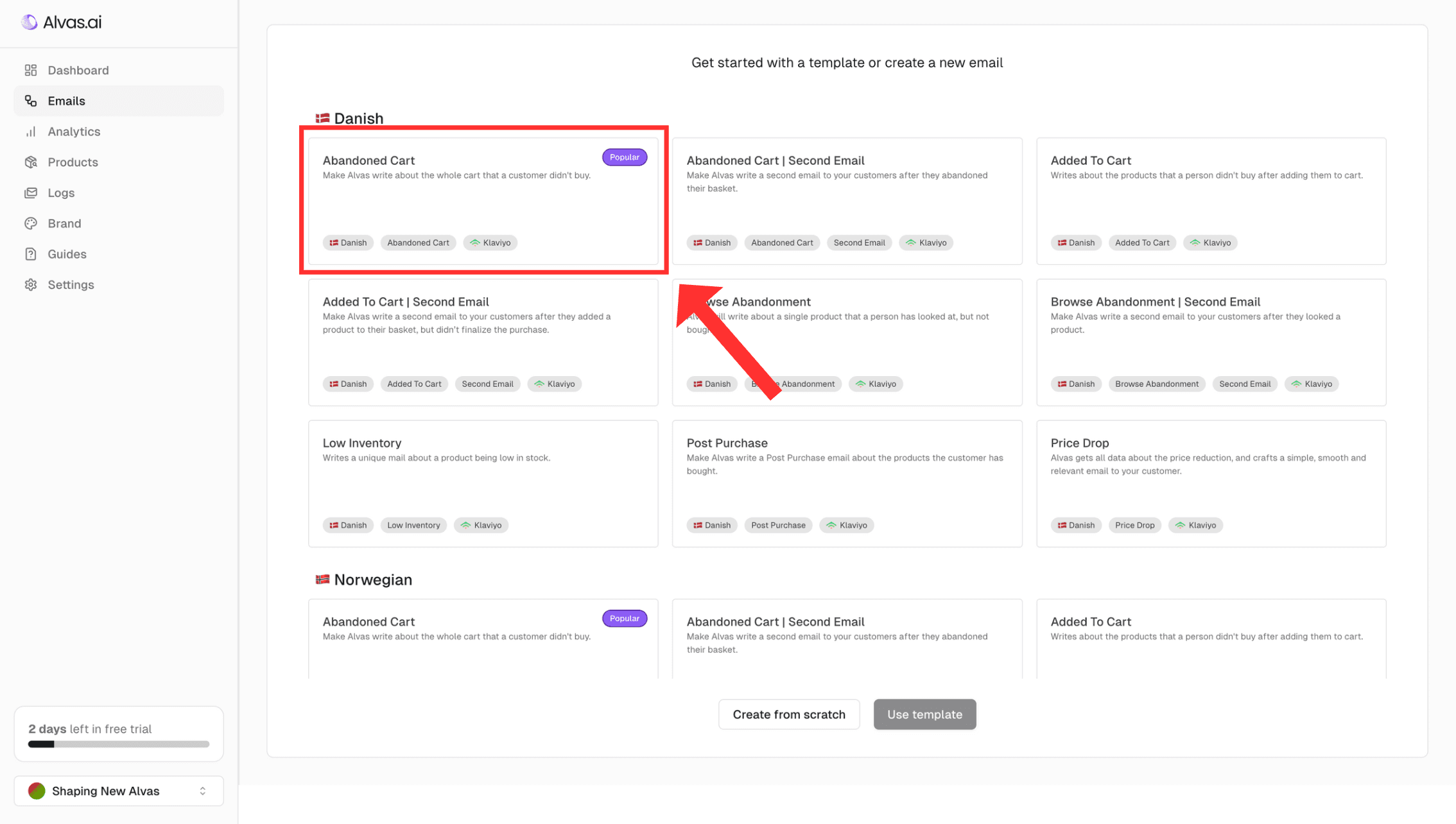Image resolution: width=1456 pixels, height=824 pixels.
Task: Open the Products section
Action: (x=119, y=162)
